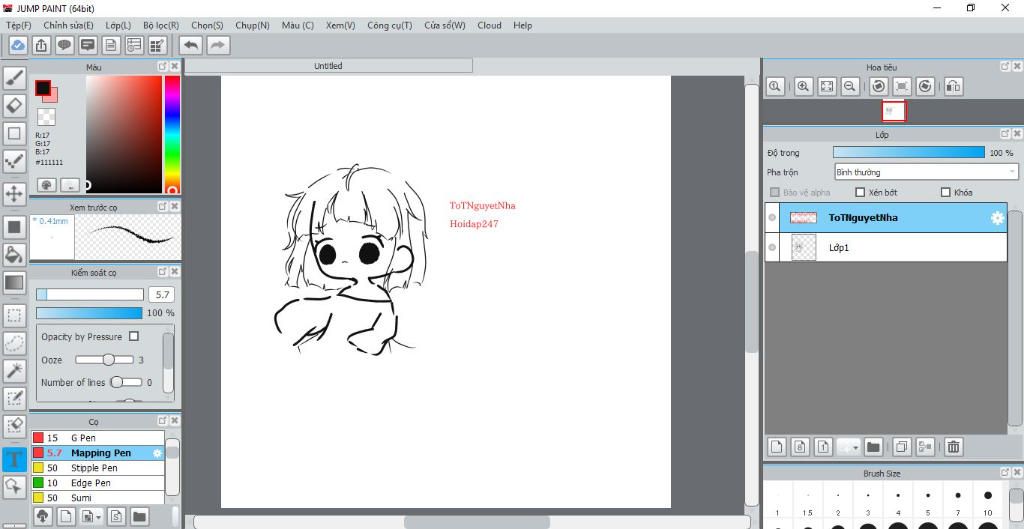Toggle the Khóa lock checkbox
Viewport: 1024px width, 529px height.
(x=945, y=192)
